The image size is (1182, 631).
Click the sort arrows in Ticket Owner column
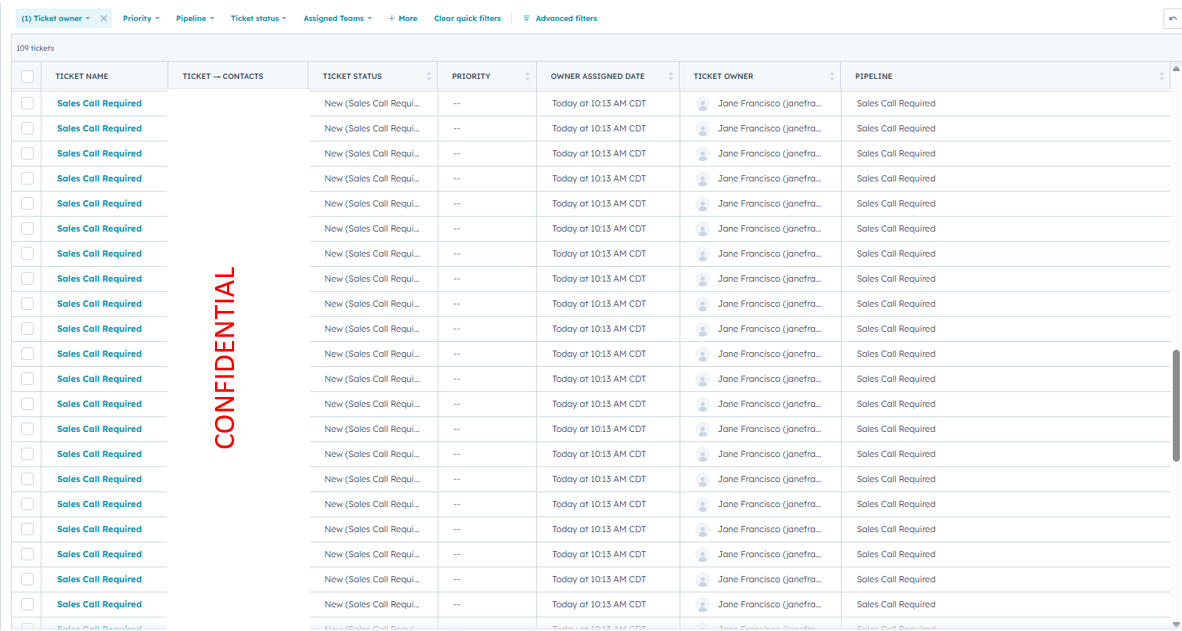click(832, 76)
